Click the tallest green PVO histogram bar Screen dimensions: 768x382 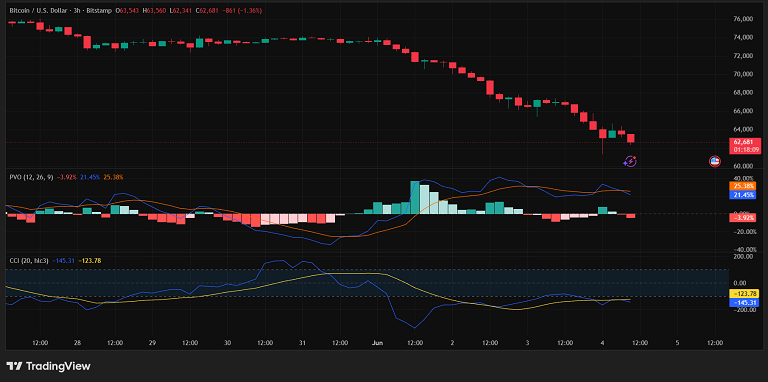pos(415,197)
